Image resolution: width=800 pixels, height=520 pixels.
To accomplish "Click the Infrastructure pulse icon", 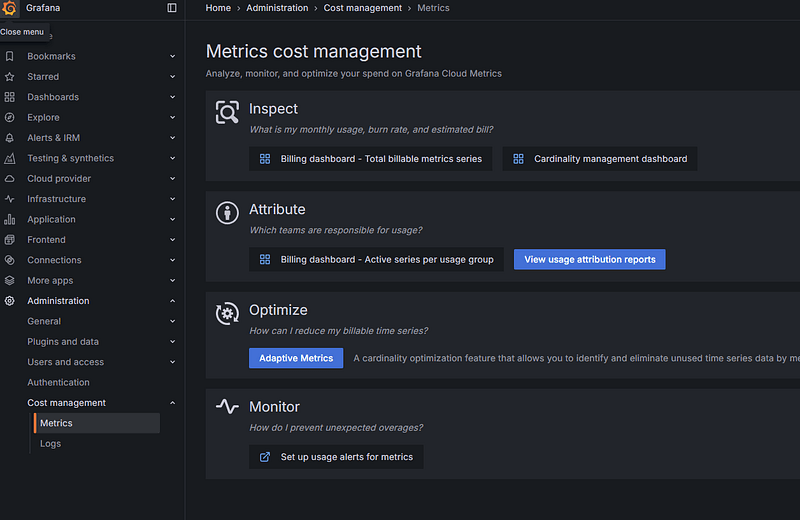I will tap(9, 199).
